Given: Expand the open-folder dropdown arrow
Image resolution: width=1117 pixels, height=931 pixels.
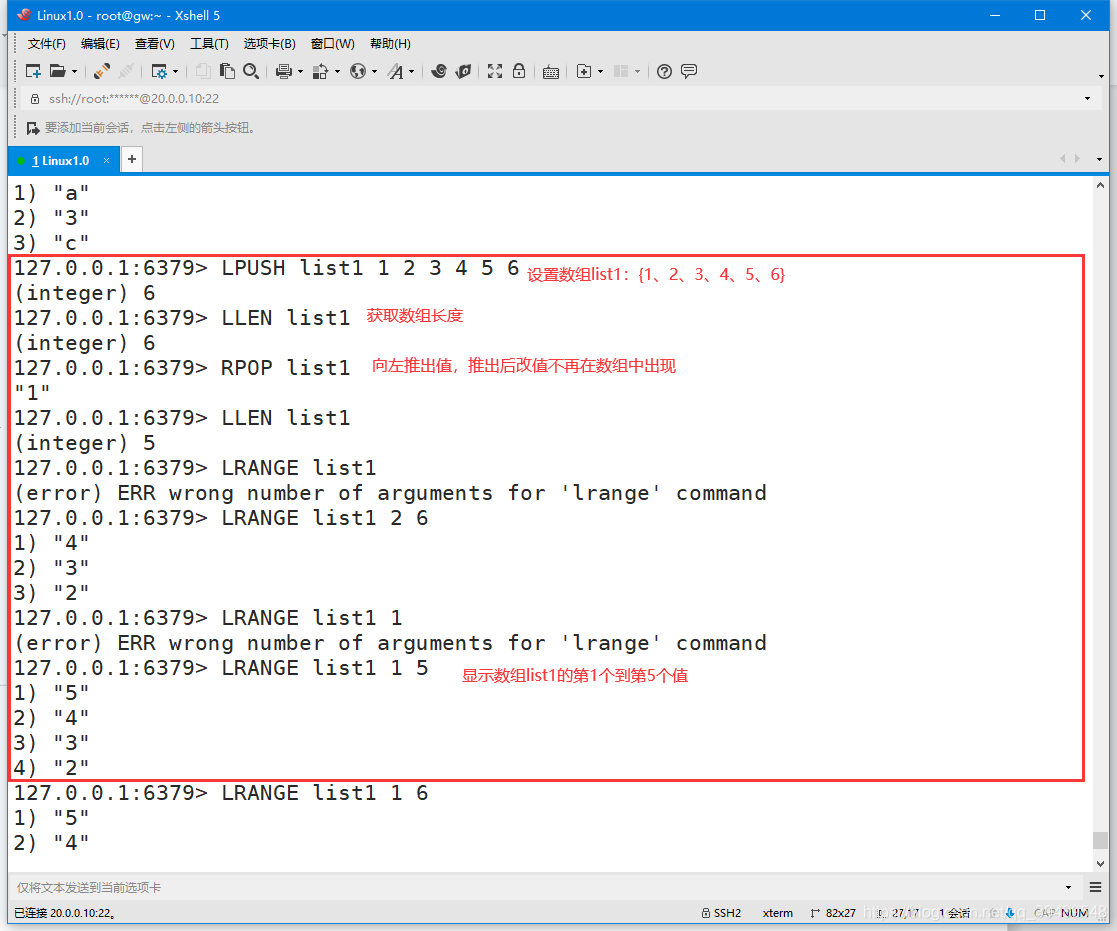Looking at the screenshot, I should click(x=74, y=72).
